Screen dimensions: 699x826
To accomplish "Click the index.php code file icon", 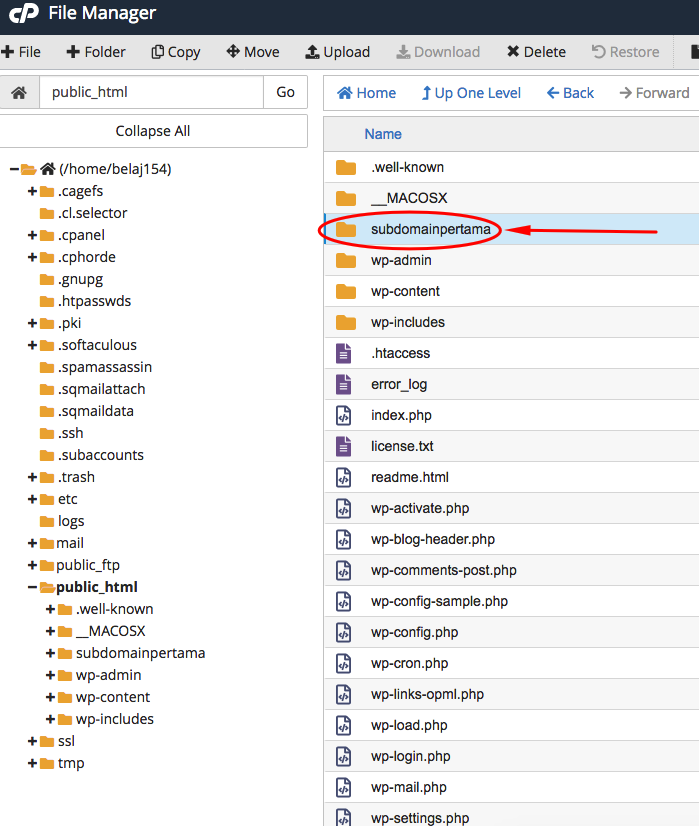I will [343, 416].
